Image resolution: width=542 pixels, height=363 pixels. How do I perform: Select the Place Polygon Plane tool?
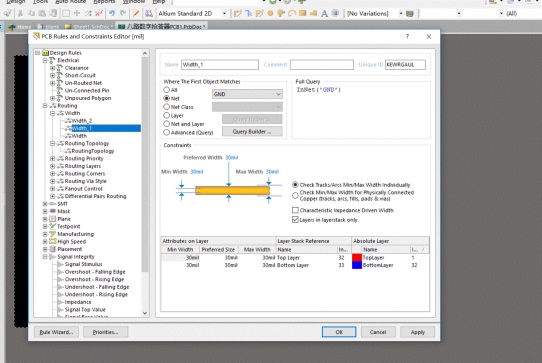pyautogui.click(x=314, y=13)
